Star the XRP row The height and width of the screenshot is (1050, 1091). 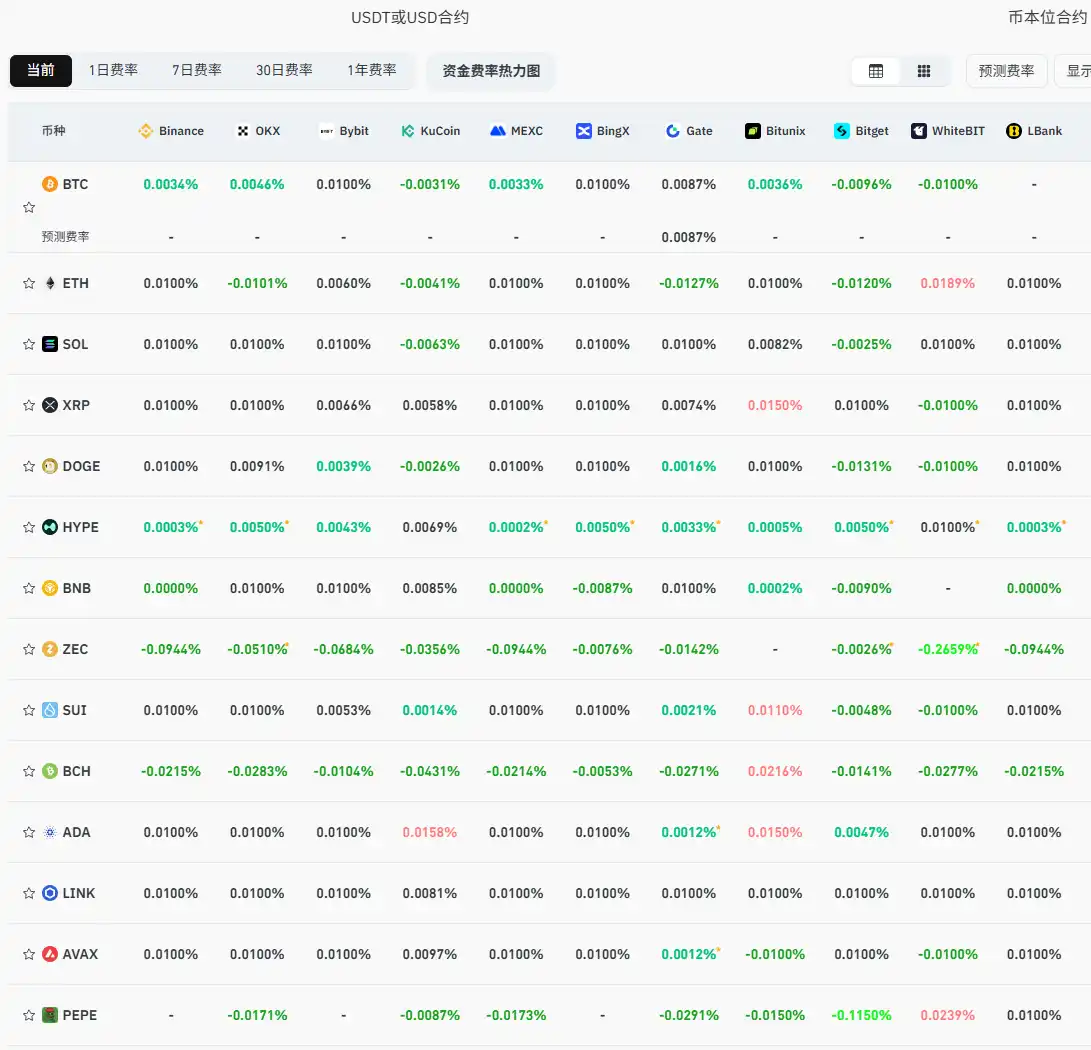click(29, 405)
